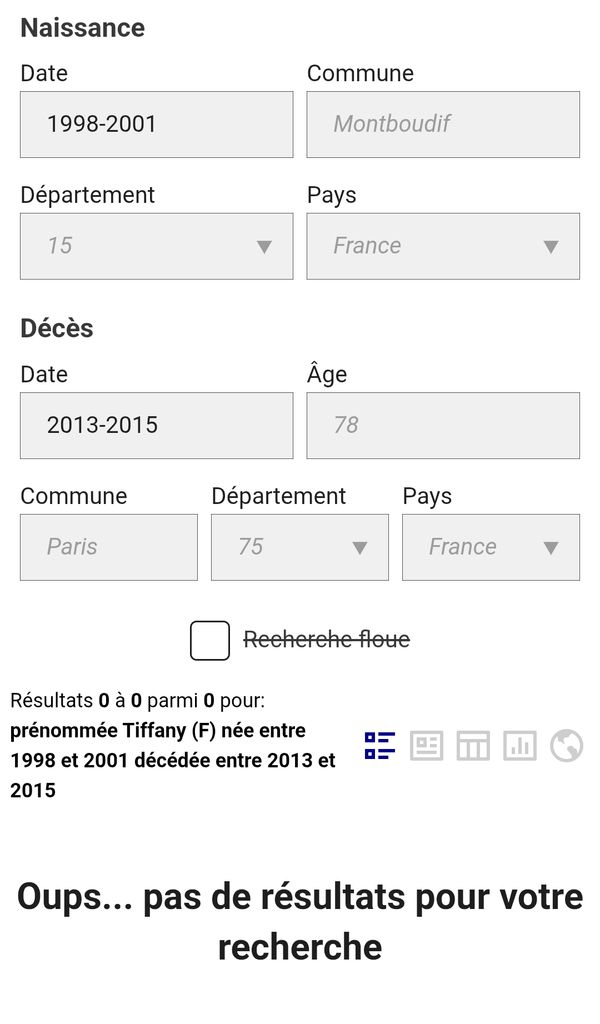
Task: Click the birth Commune field Montboudif
Action: [x=443, y=124]
